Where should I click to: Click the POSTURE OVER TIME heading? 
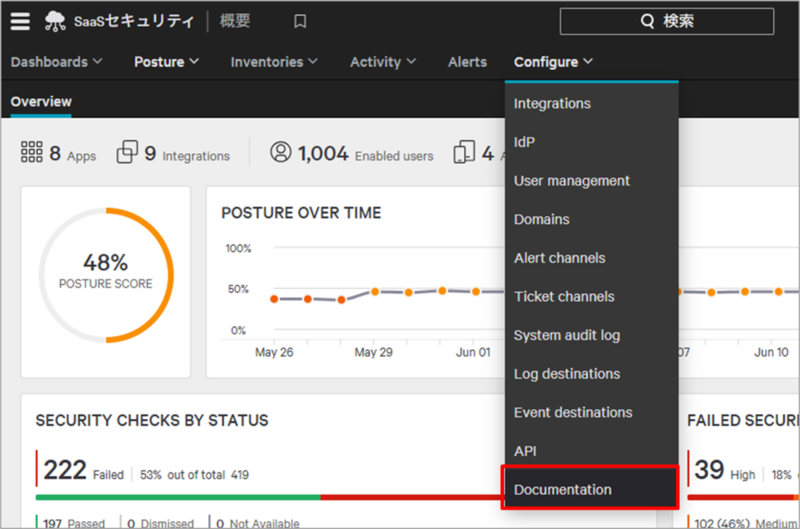[x=301, y=213]
